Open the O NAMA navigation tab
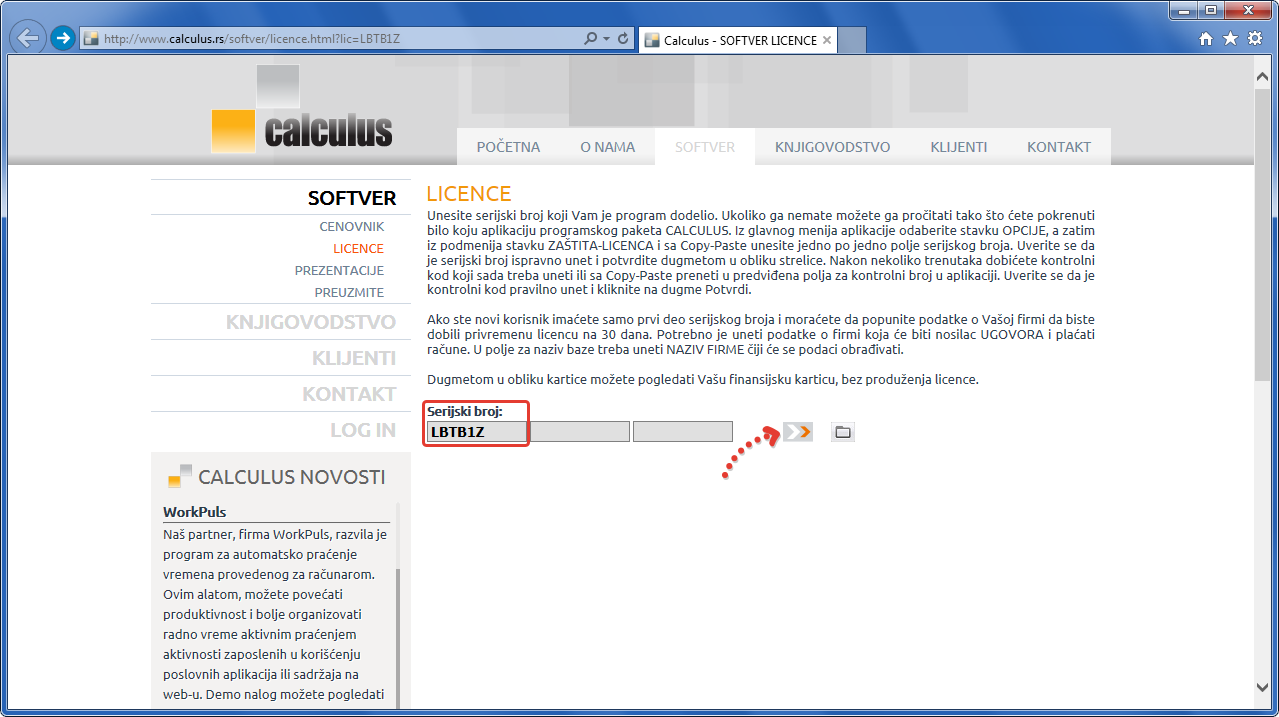Image resolution: width=1279 pixels, height=717 pixels. coord(607,147)
